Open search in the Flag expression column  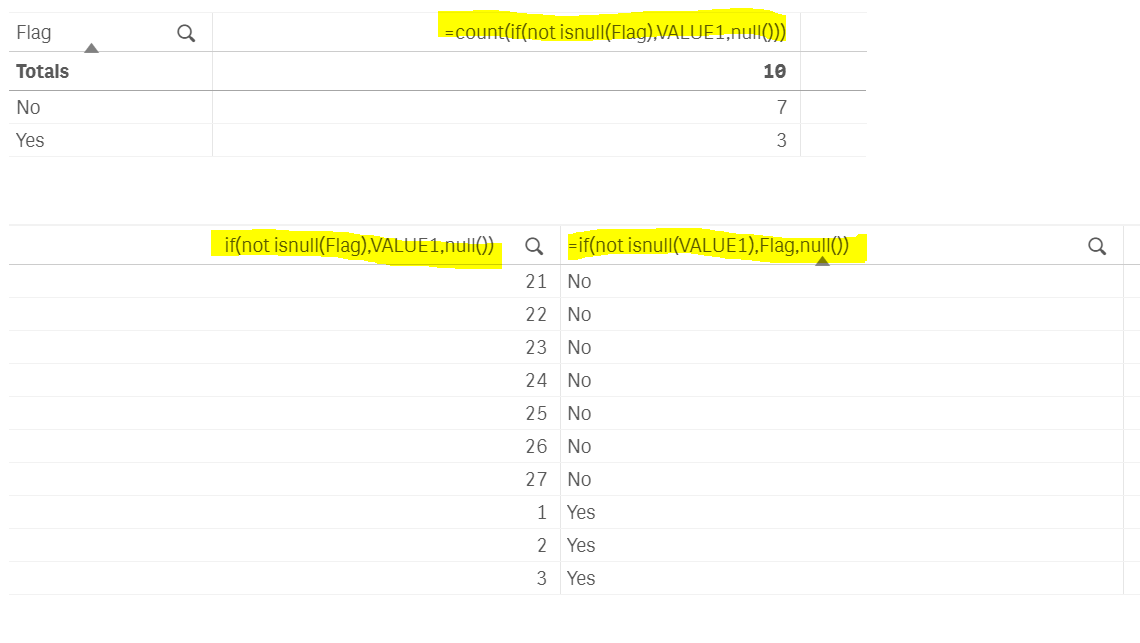click(x=1097, y=246)
